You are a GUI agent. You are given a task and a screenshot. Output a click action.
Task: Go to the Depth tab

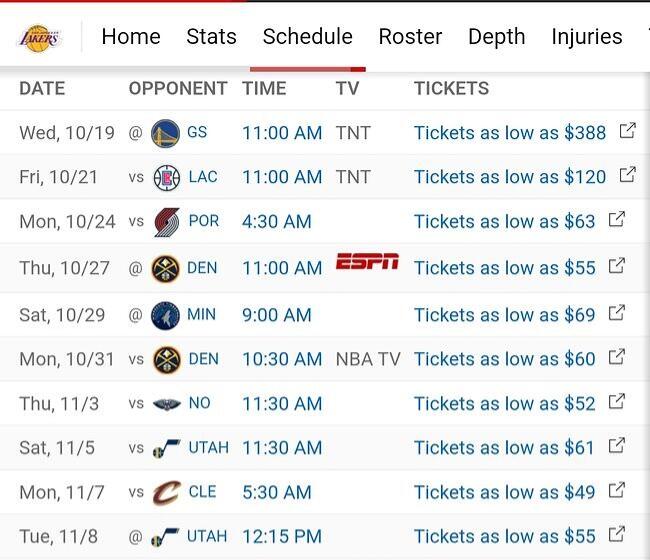(x=496, y=37)
